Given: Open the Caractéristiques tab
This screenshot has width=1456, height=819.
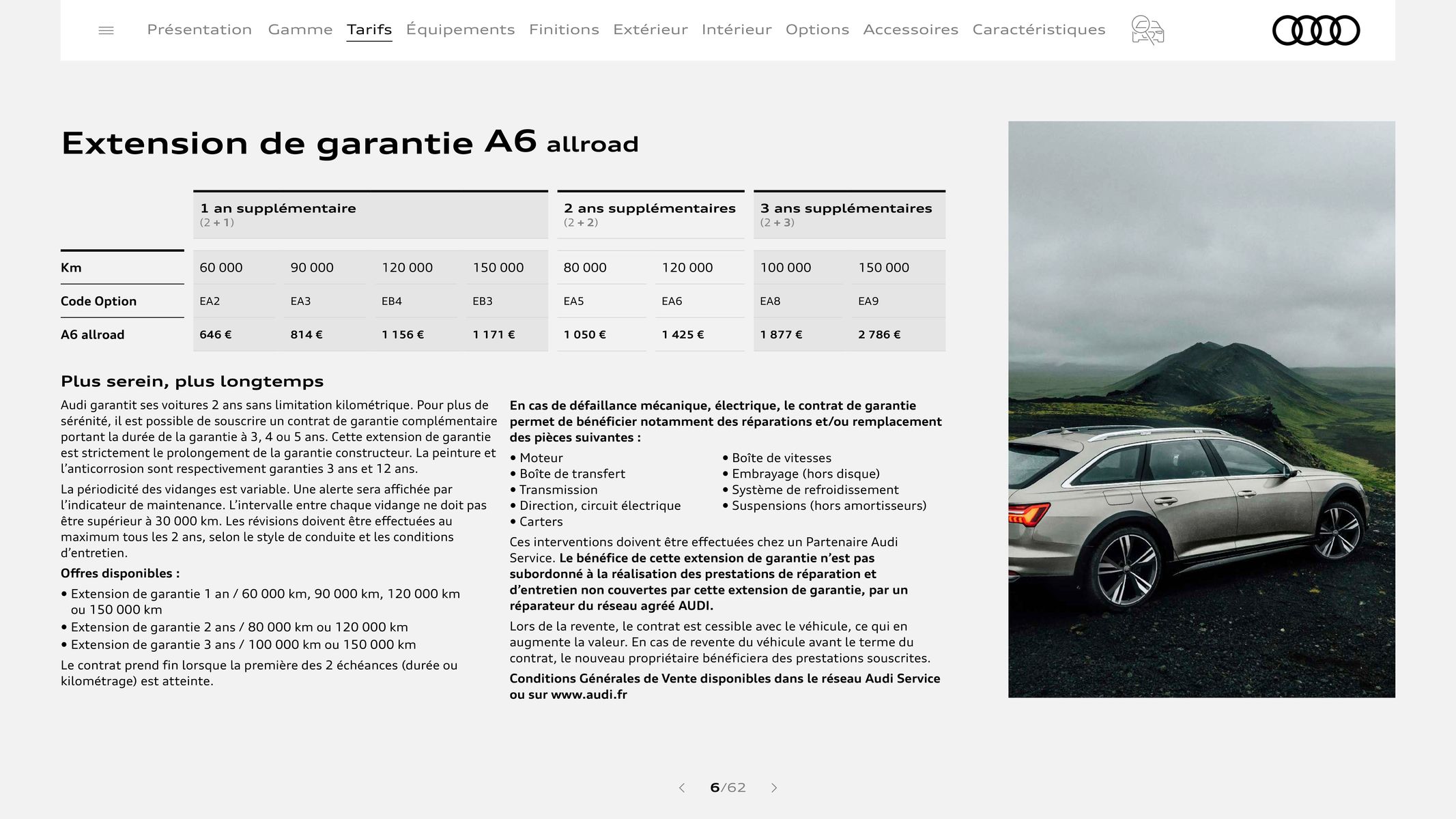Looking at the screenshot, I should pos(1039,29).
